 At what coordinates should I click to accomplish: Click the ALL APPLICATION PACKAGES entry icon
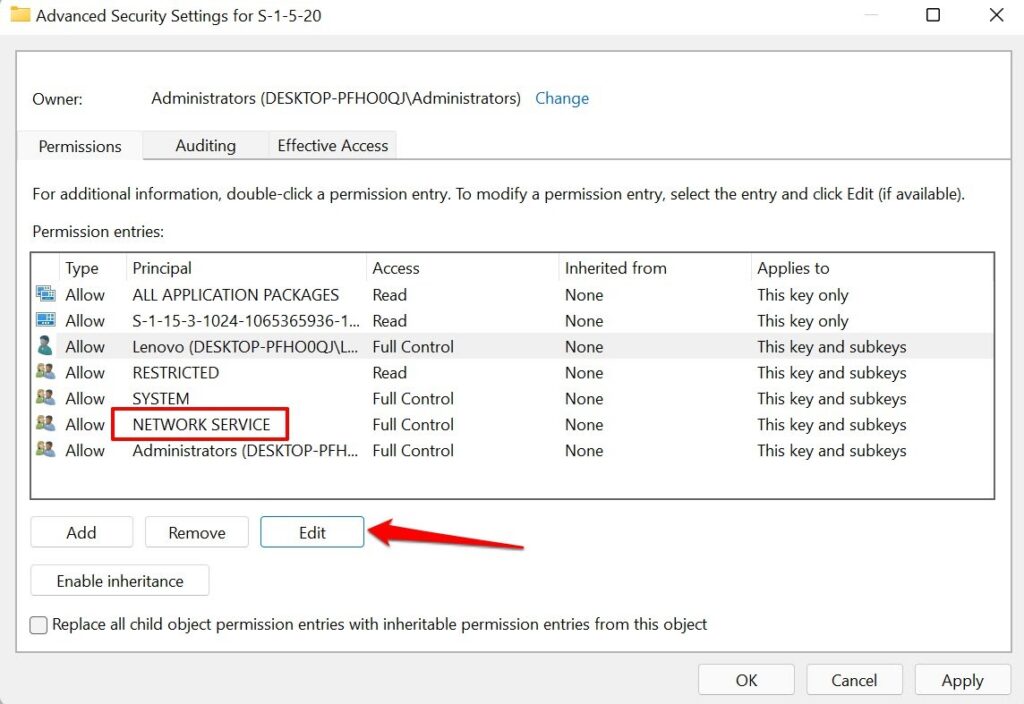[x=45, y=294]
